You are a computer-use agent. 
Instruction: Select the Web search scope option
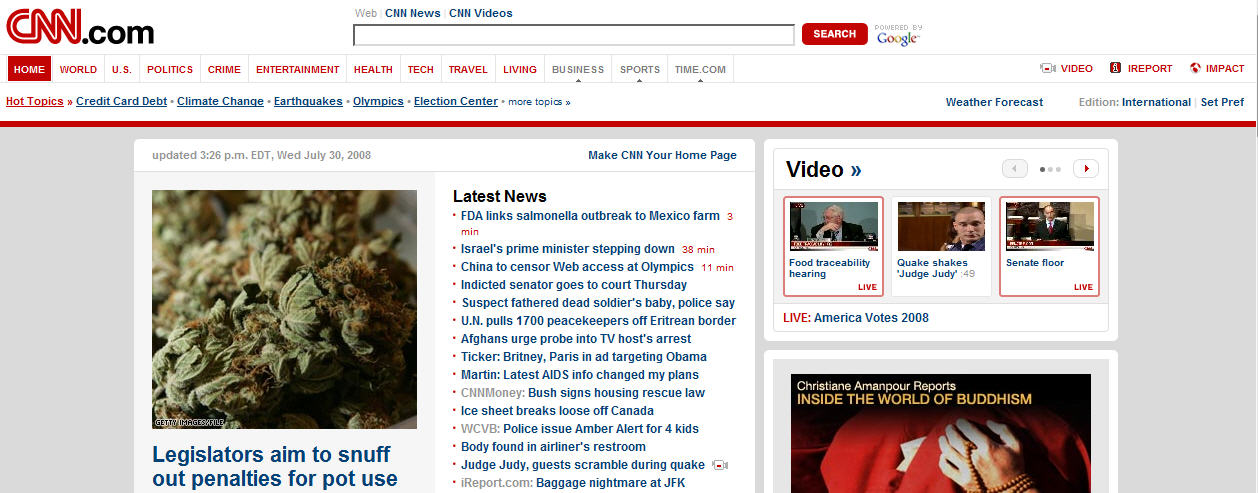click(x=366, y=14)
